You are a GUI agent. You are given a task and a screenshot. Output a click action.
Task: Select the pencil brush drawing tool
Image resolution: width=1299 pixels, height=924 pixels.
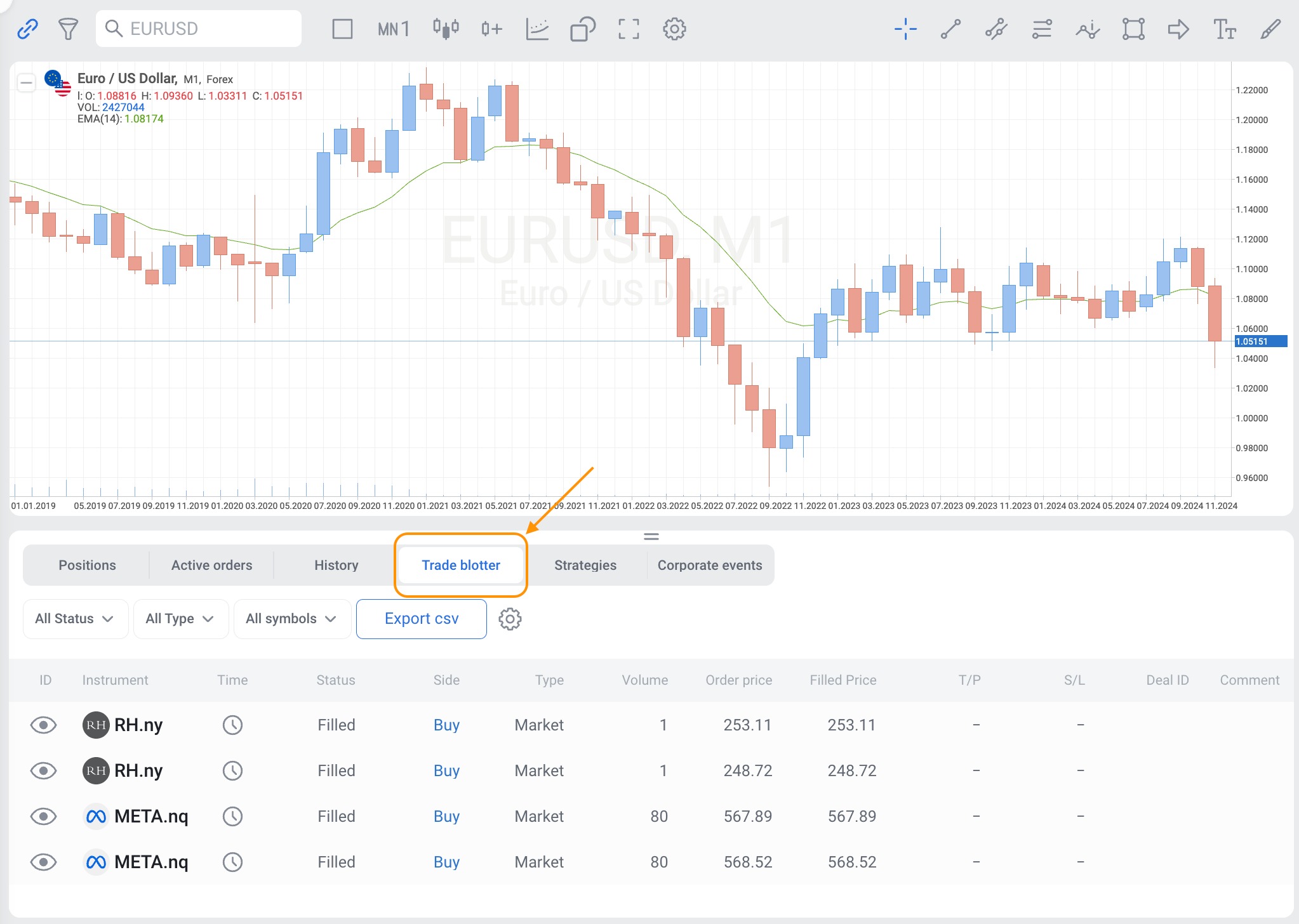pyautogui.click(x=1270, y=29)
